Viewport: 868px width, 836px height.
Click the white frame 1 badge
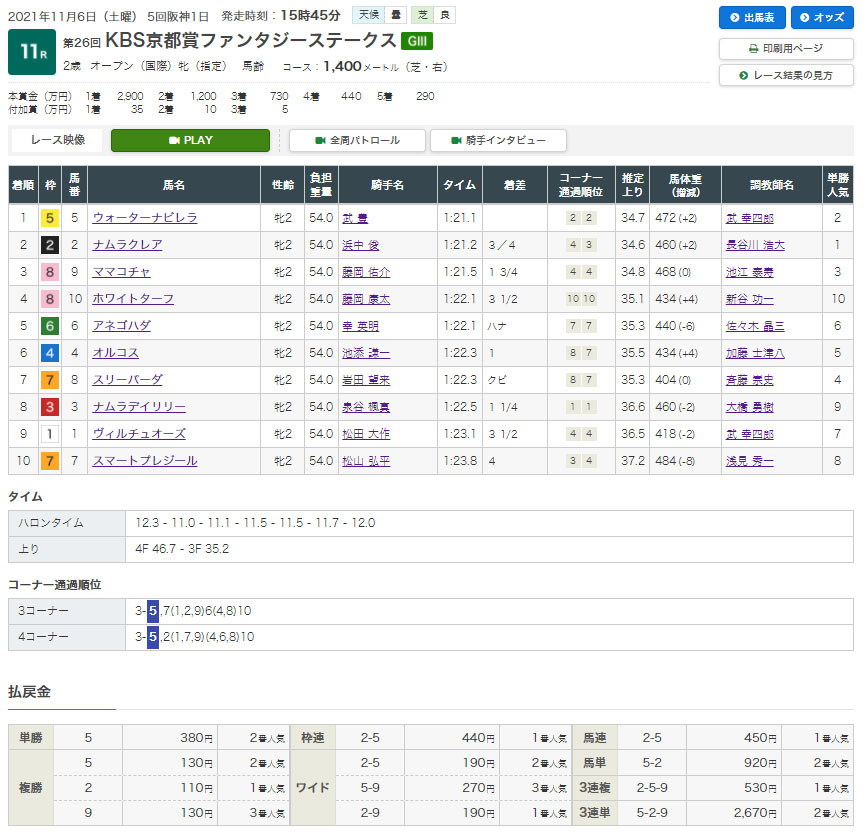[47, 434]
